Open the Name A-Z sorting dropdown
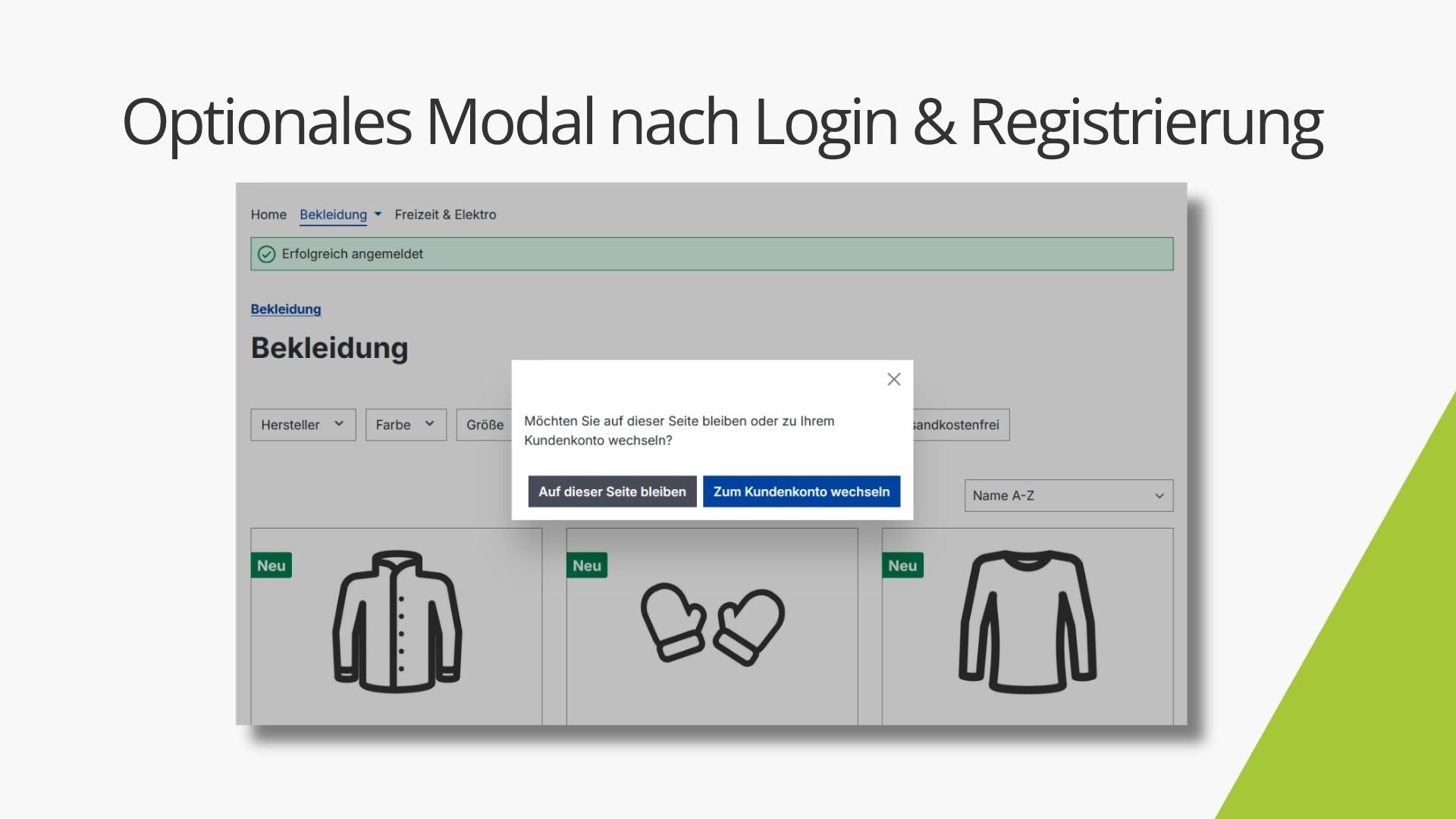This screenshot has width=1456, height=819. tap(1068, 495)
